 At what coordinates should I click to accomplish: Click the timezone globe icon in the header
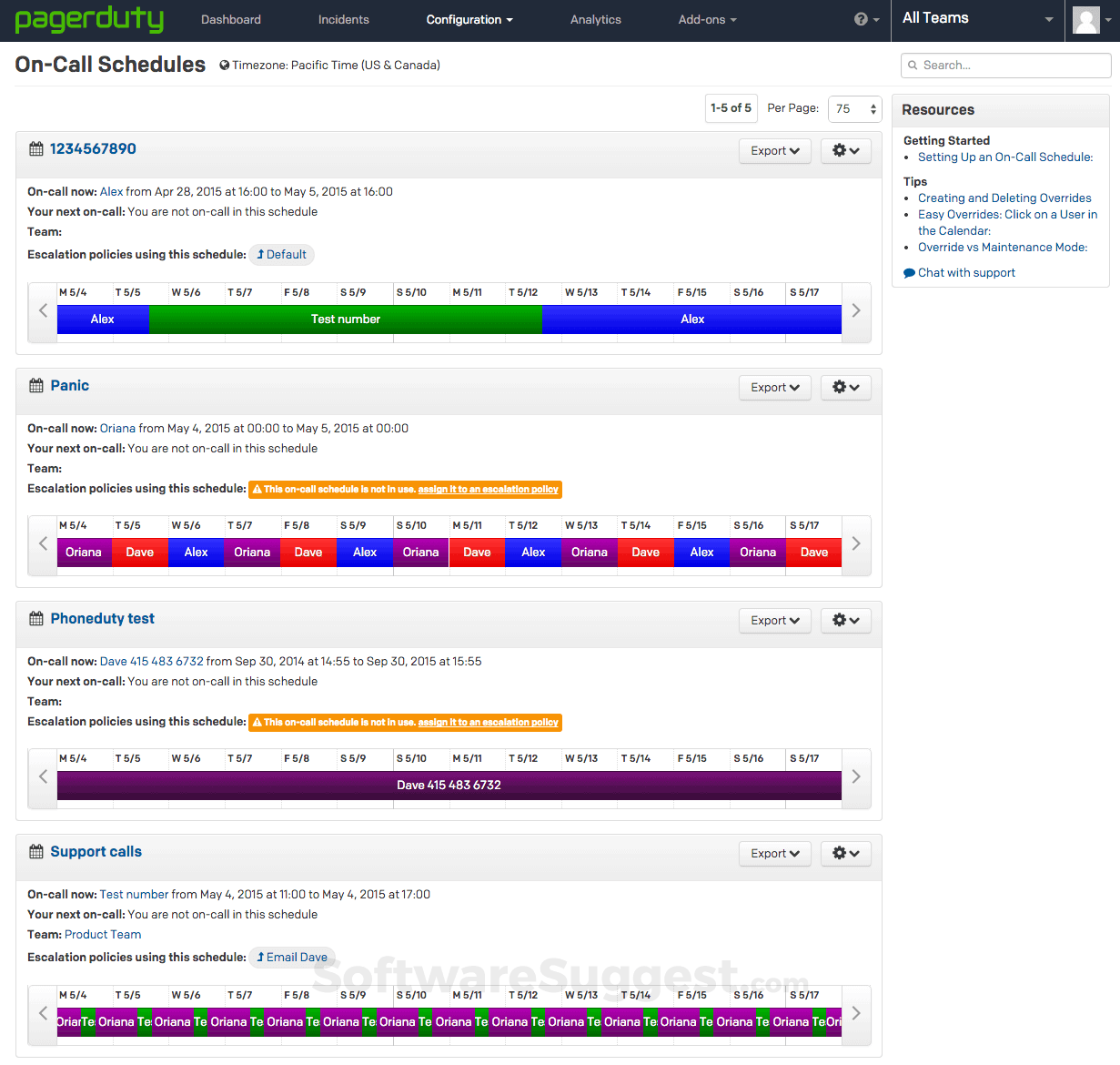tap(223, 65)
